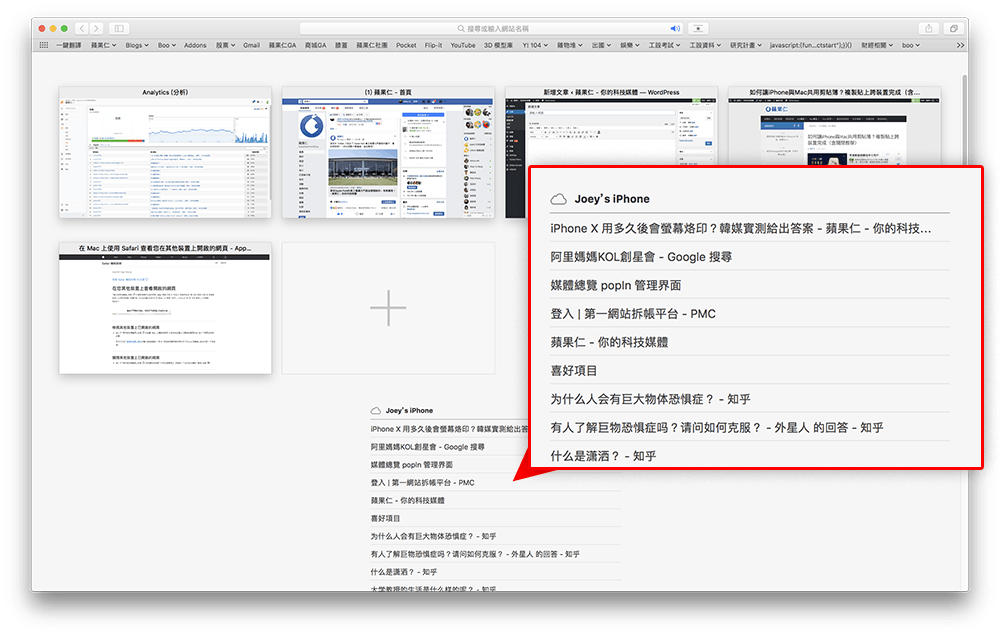1000x636 pixels.
Task: Open the 商城GA bookmark
Action: tap(315, 45)
